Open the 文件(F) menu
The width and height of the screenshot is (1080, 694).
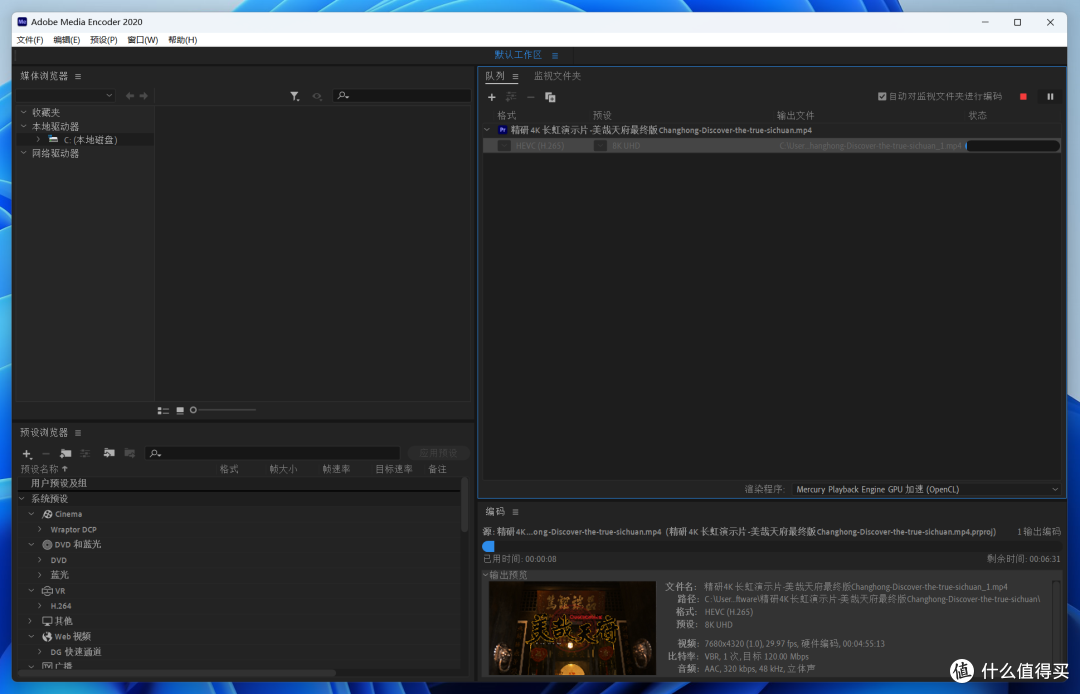[x=30, y=40]
